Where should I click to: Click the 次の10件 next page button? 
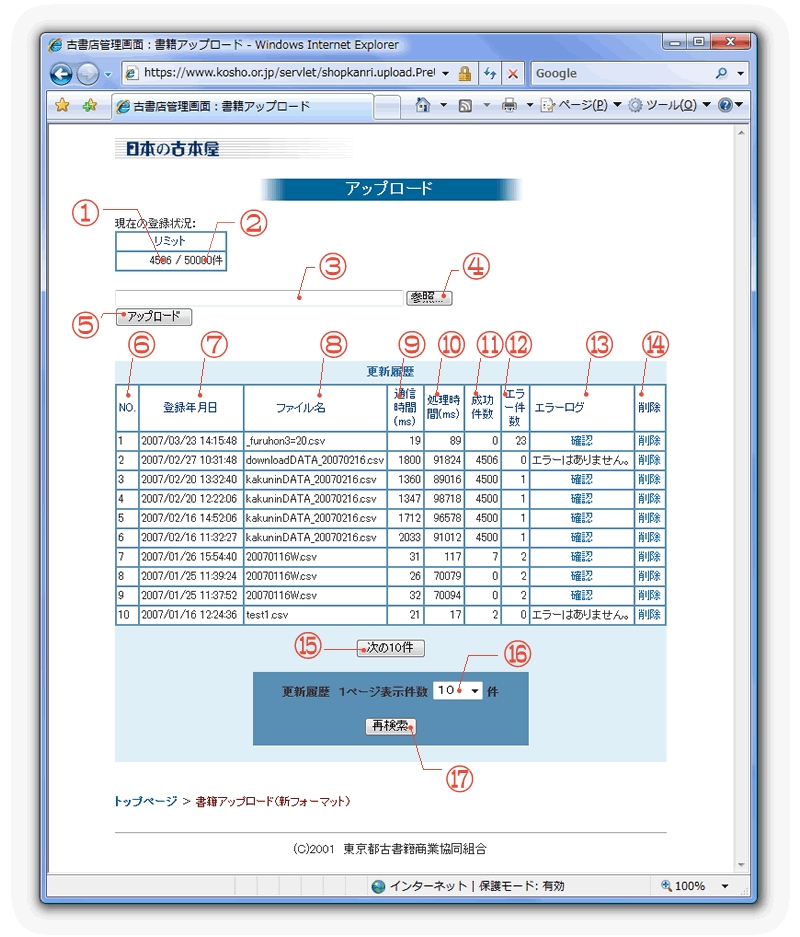391,648
